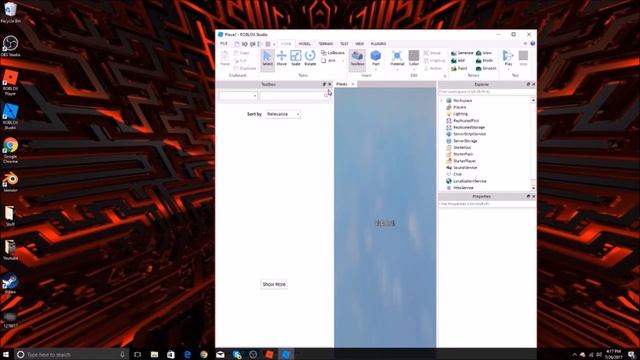
Task: Select SoundService in the Explorer
Action: [462, 168]
